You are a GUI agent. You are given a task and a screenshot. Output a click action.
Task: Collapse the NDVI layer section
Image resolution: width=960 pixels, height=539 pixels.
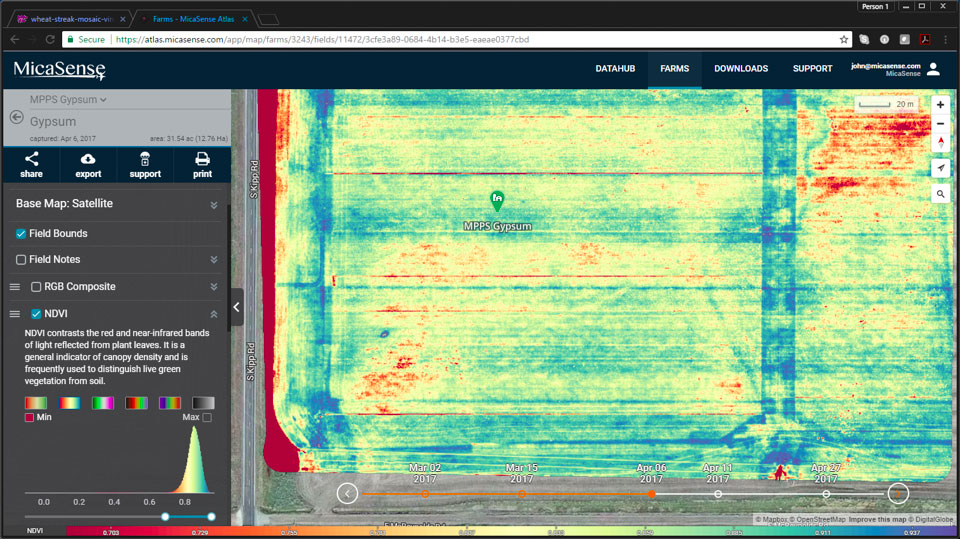point(213,314)
